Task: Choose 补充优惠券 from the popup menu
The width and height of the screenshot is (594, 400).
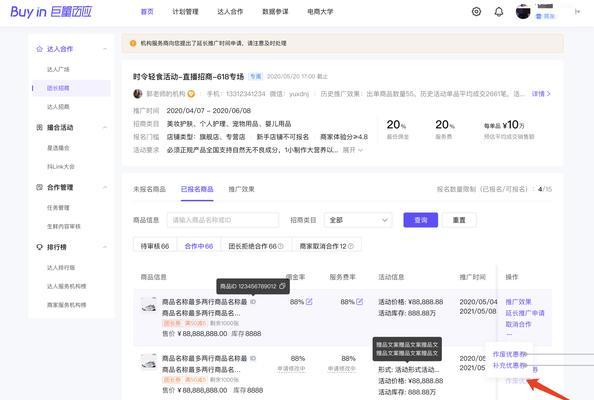Action: point(510,366)
